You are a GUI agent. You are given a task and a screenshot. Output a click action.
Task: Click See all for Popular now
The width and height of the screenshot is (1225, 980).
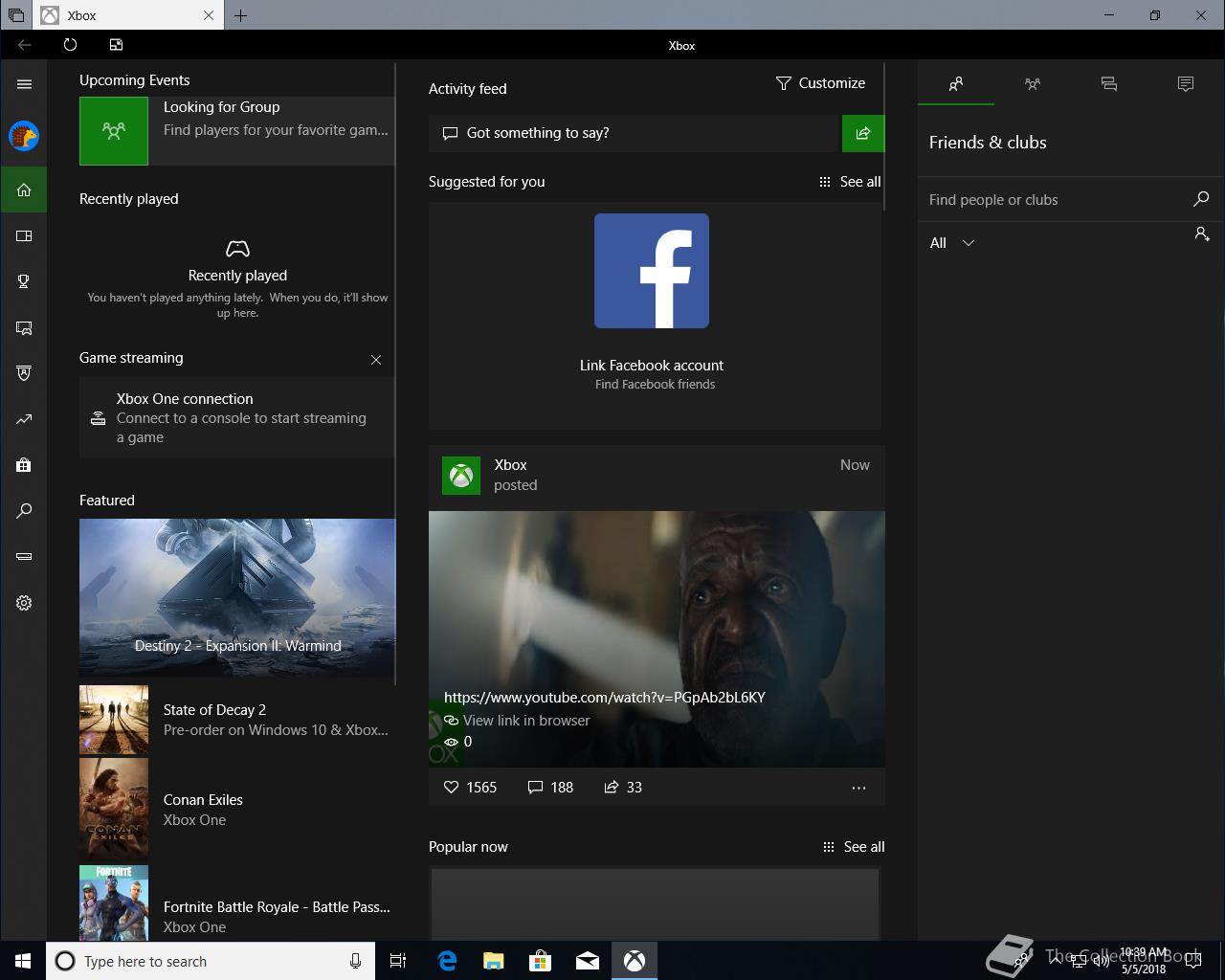pos(854,847)
